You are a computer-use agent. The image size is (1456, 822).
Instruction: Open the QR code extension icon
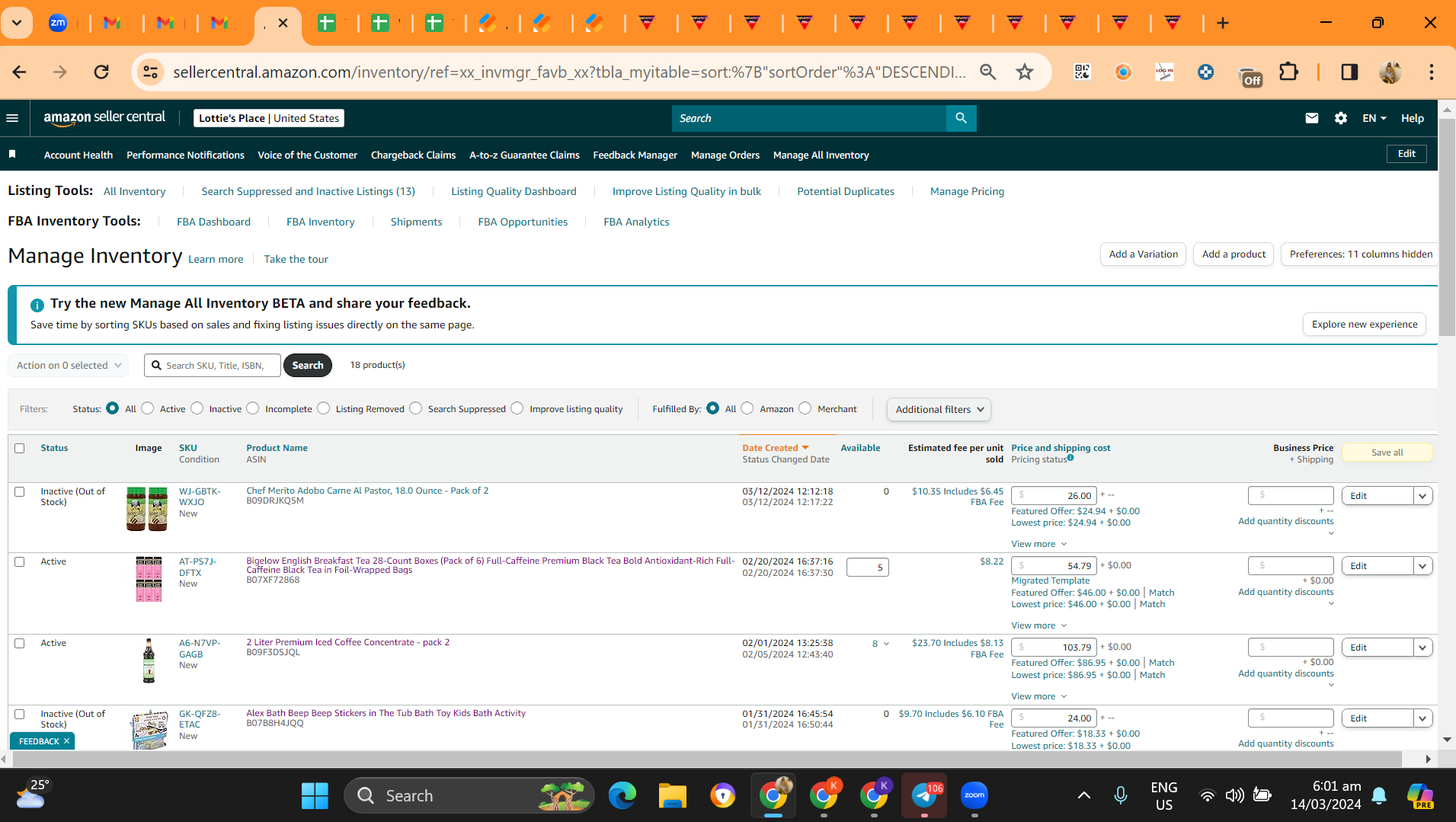1082,72
